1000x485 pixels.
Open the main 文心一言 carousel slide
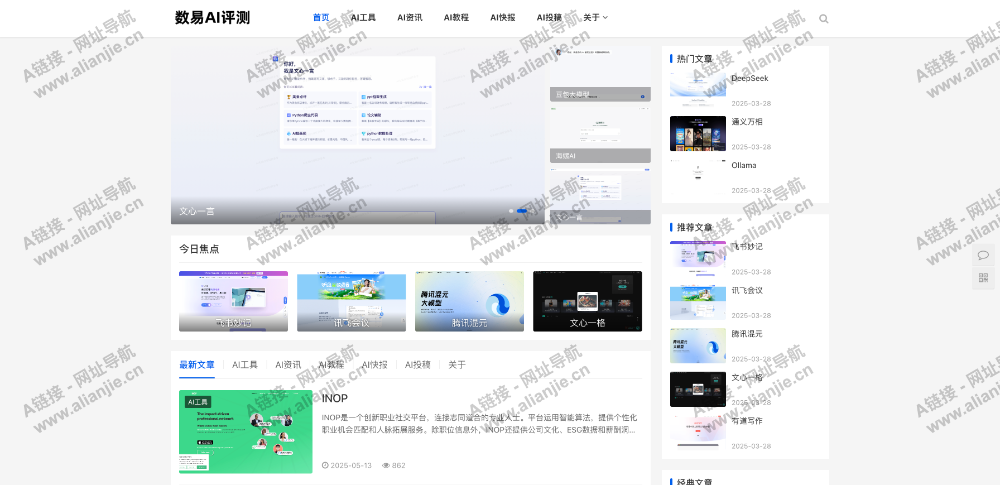click(357, 135)
